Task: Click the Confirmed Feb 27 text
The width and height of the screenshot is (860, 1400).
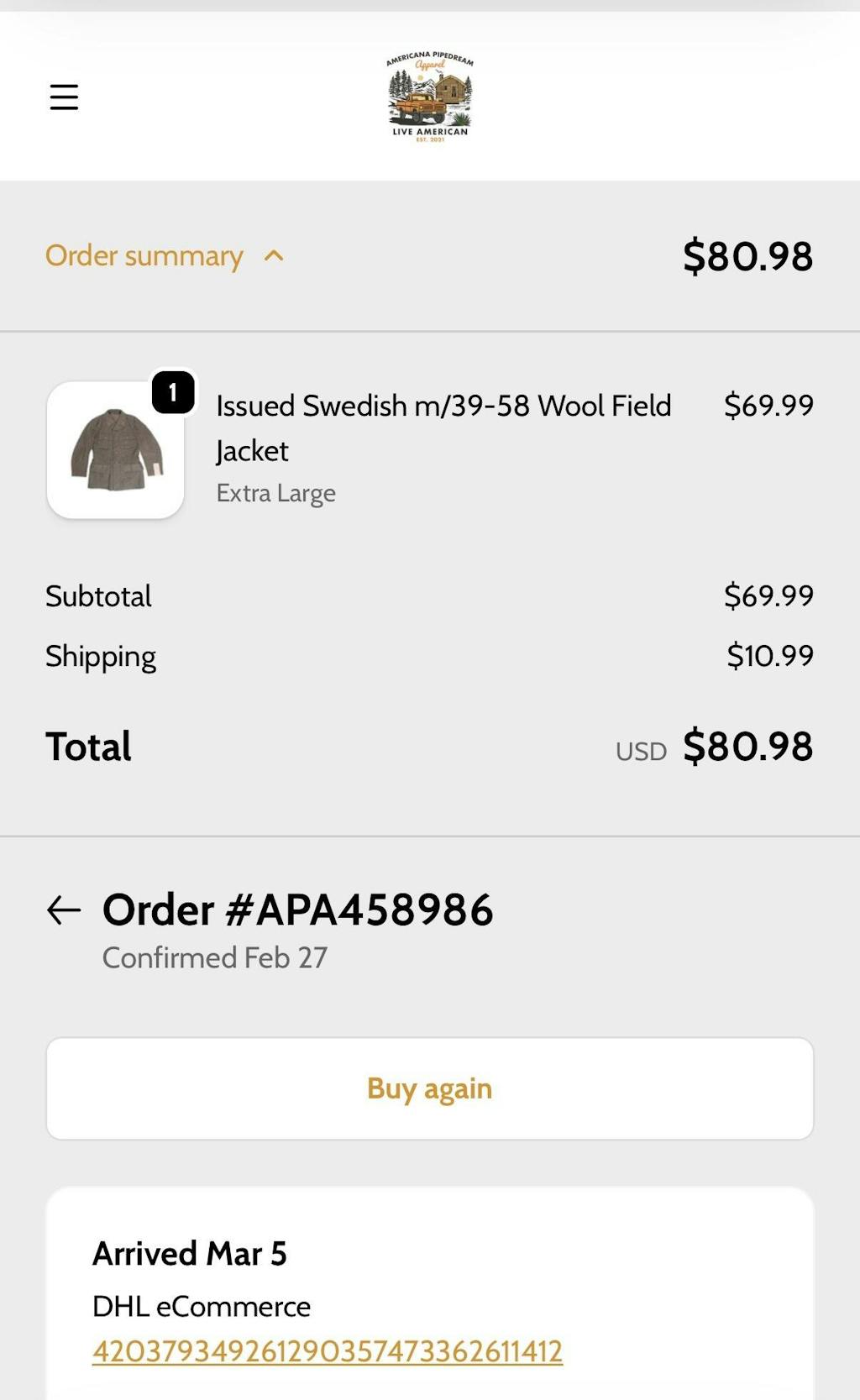Action: [x=215, y=958]
